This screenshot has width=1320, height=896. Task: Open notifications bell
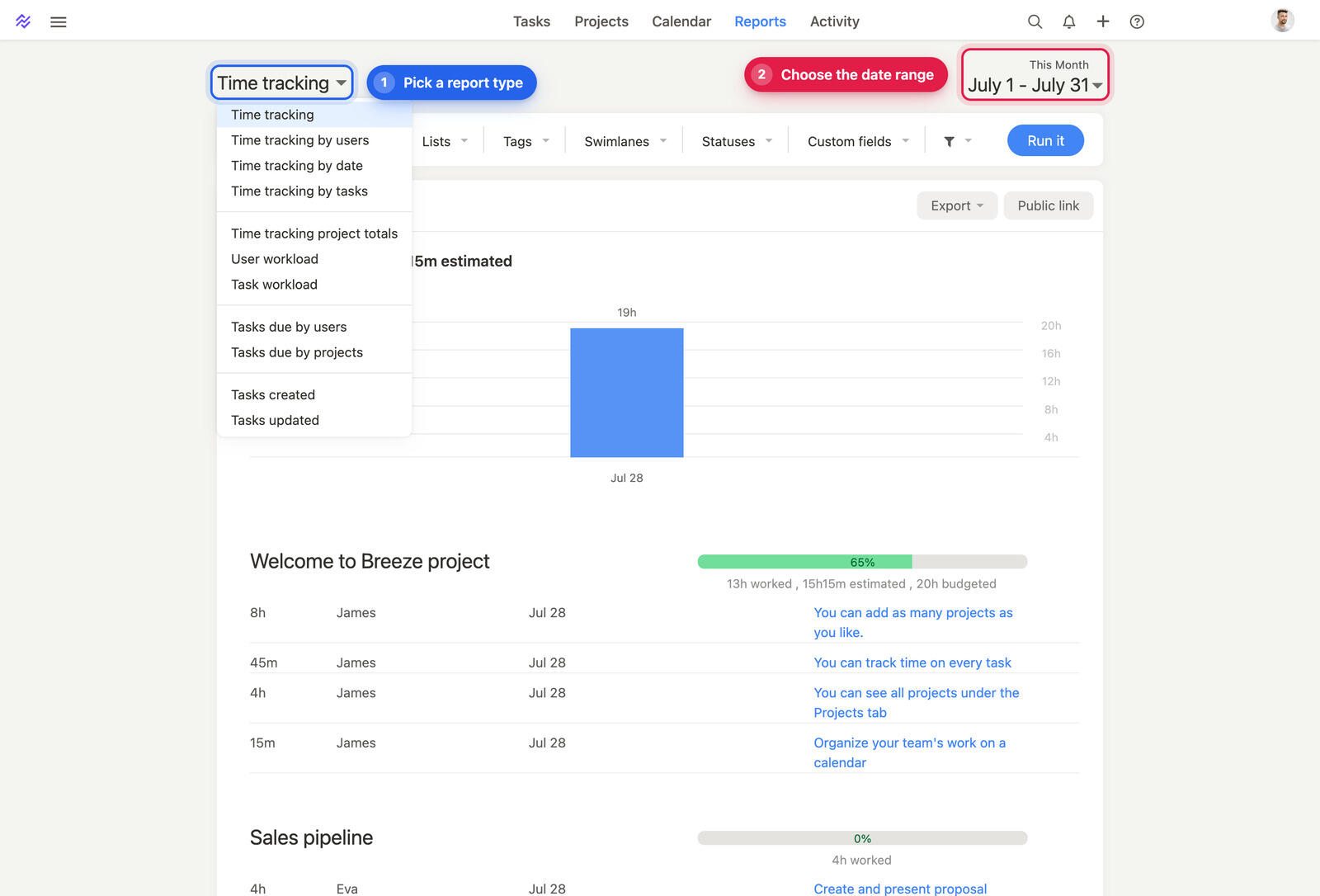coord(1069,21)
